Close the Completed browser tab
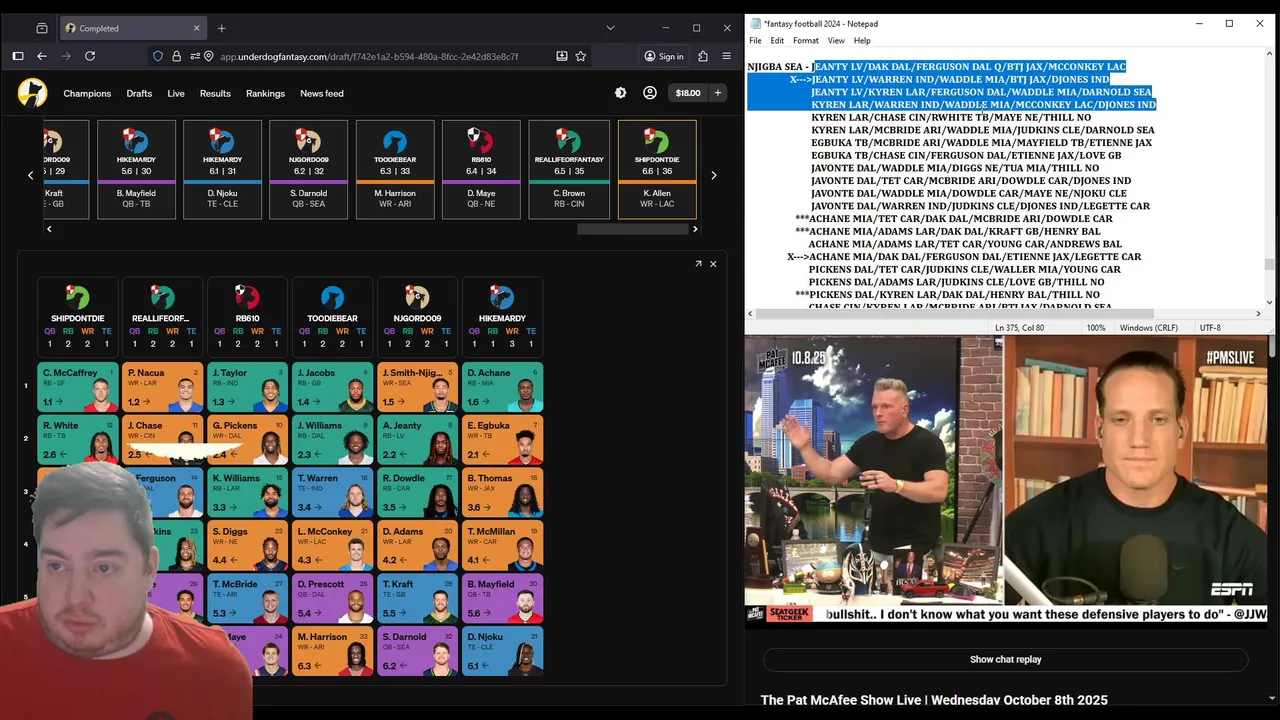This screenshot has width=1280, height=720. [x=196, y=28]
